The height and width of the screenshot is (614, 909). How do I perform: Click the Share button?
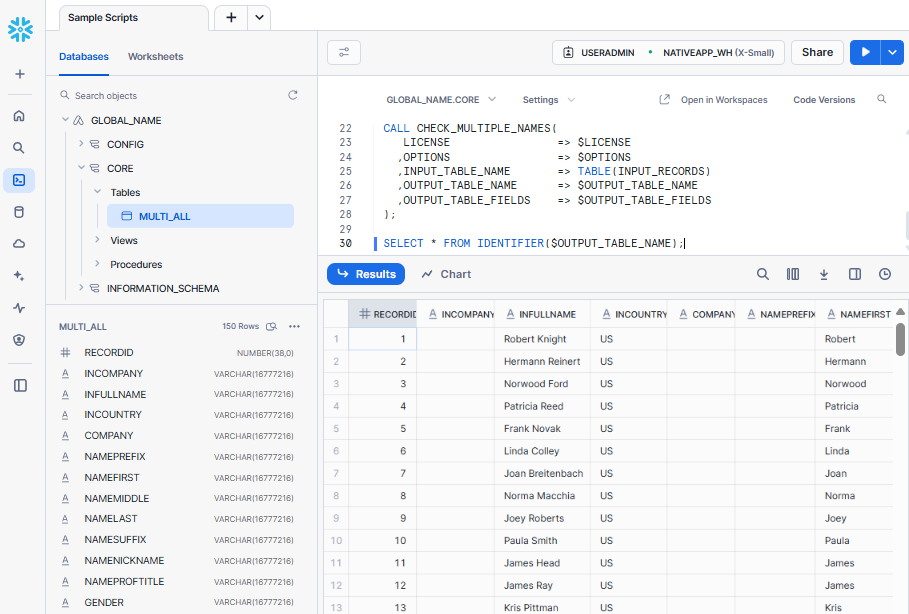817,52
